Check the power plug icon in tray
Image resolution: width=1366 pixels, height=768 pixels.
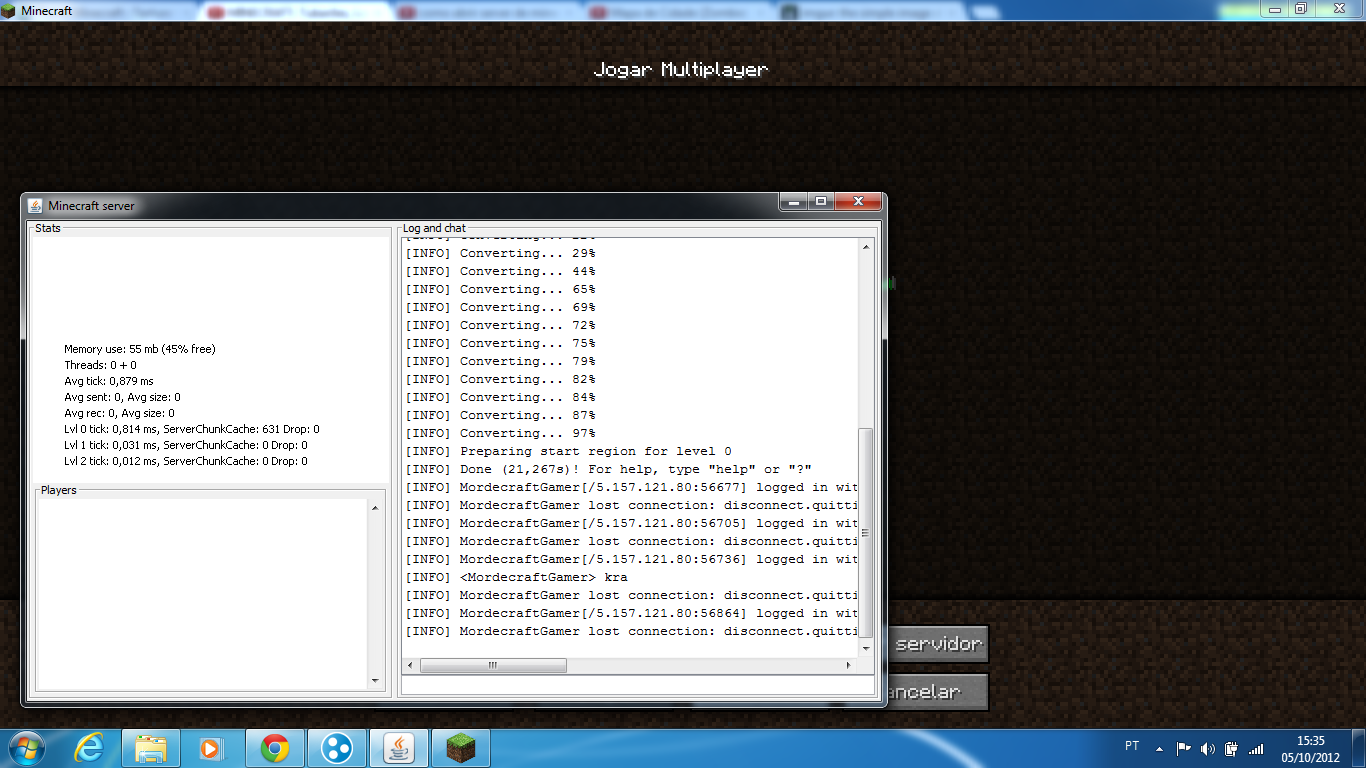click(x=1232, y=748)
